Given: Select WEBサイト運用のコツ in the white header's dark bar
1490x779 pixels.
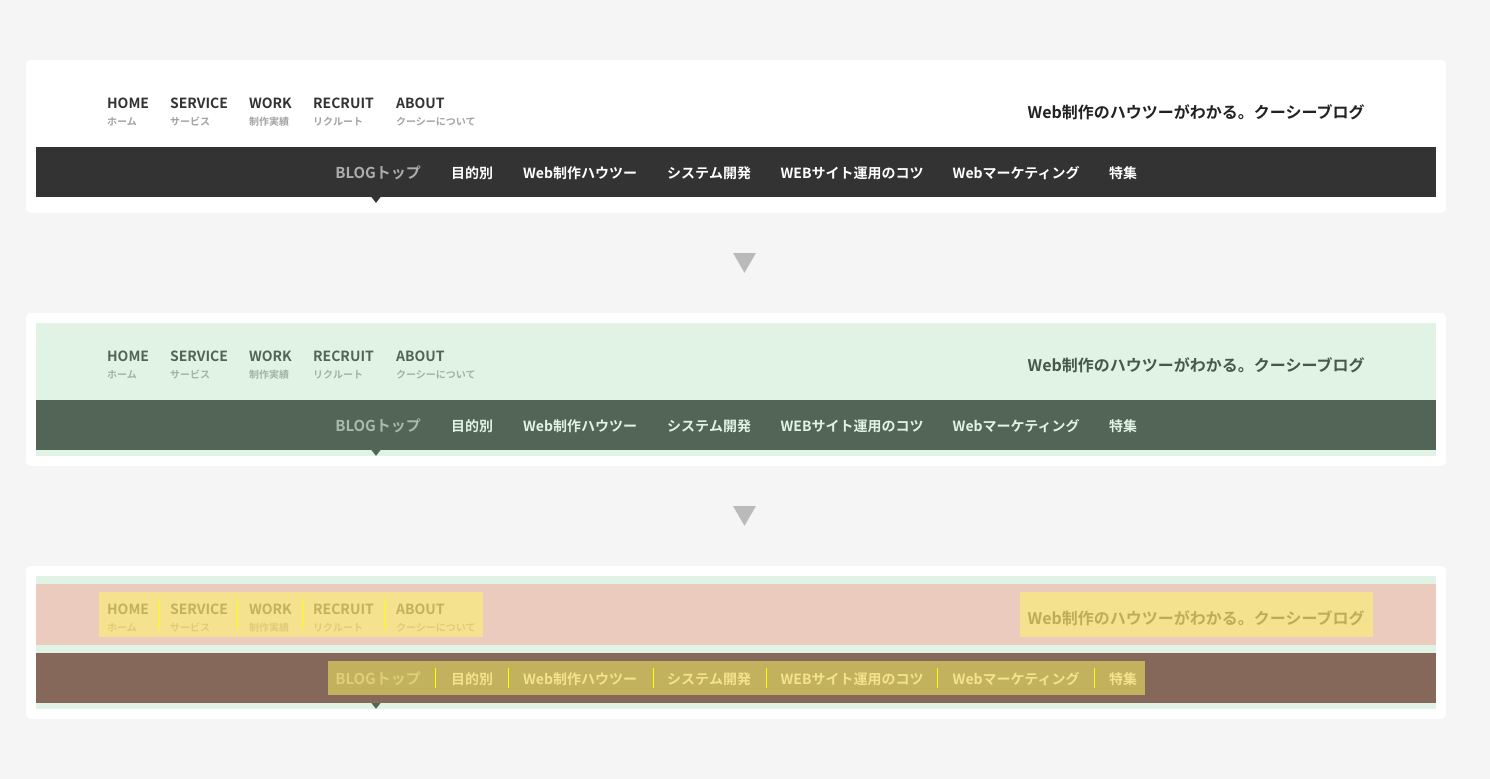Looking at the screenshot, I should 852,172.
